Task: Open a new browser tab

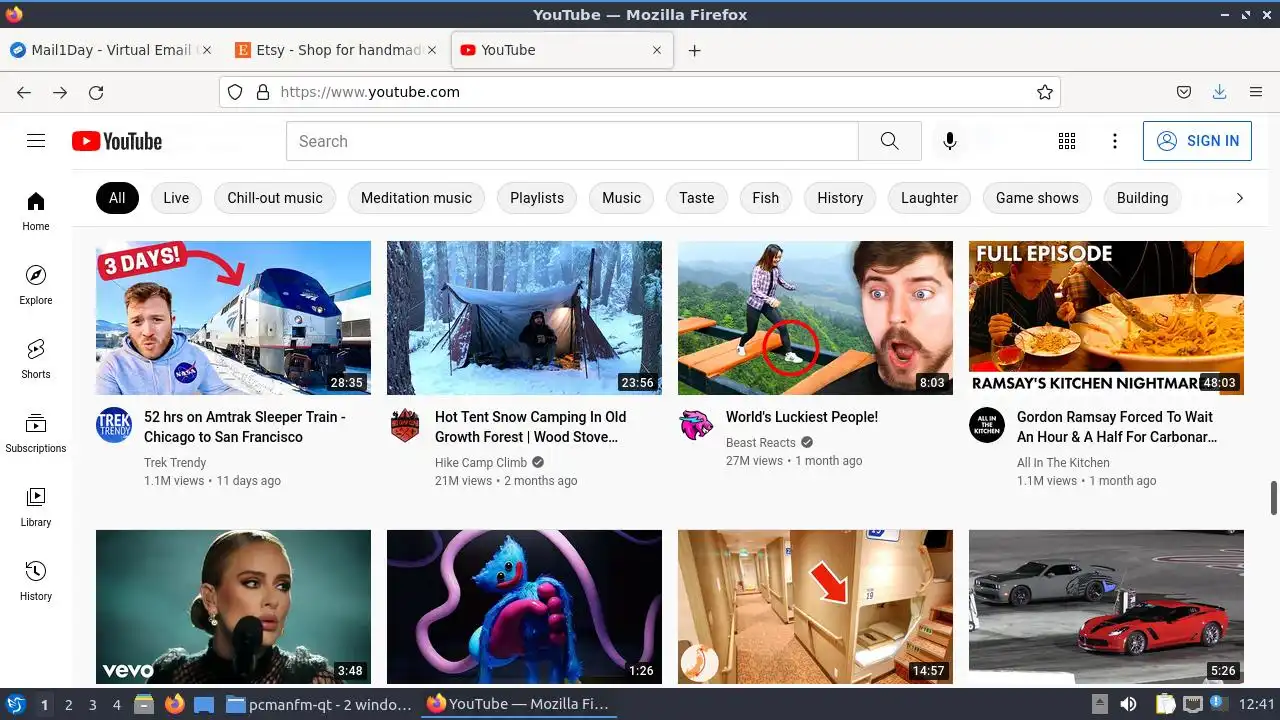Action: click(x=694, y=50)
